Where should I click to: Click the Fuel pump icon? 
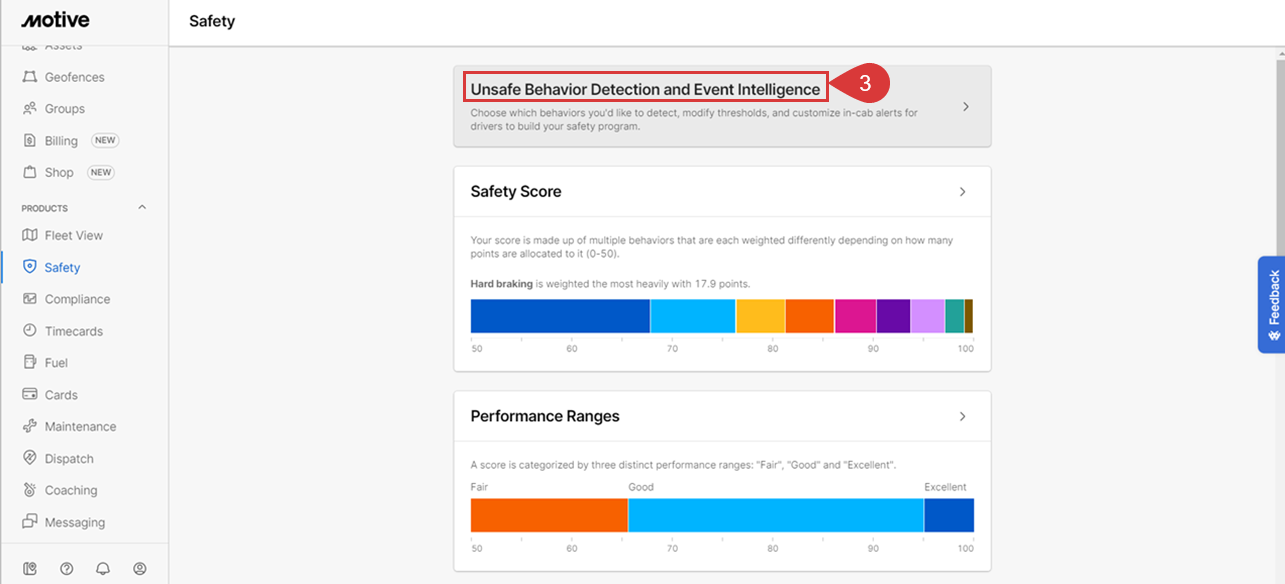[x=30, y=363]
